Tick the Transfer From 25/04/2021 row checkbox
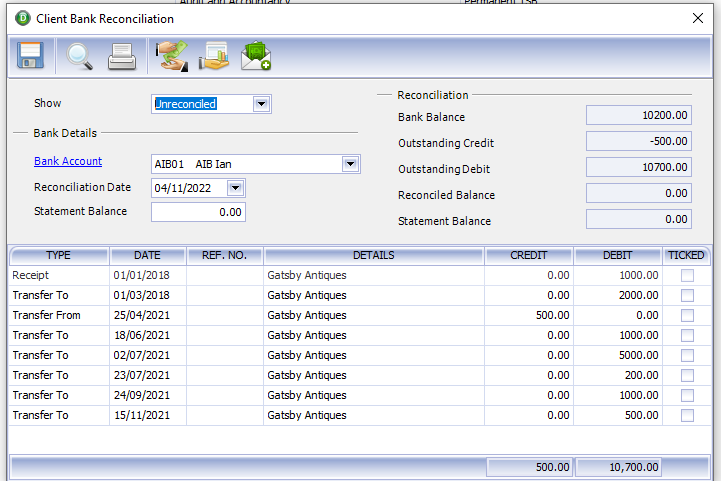 coord(687,315)
